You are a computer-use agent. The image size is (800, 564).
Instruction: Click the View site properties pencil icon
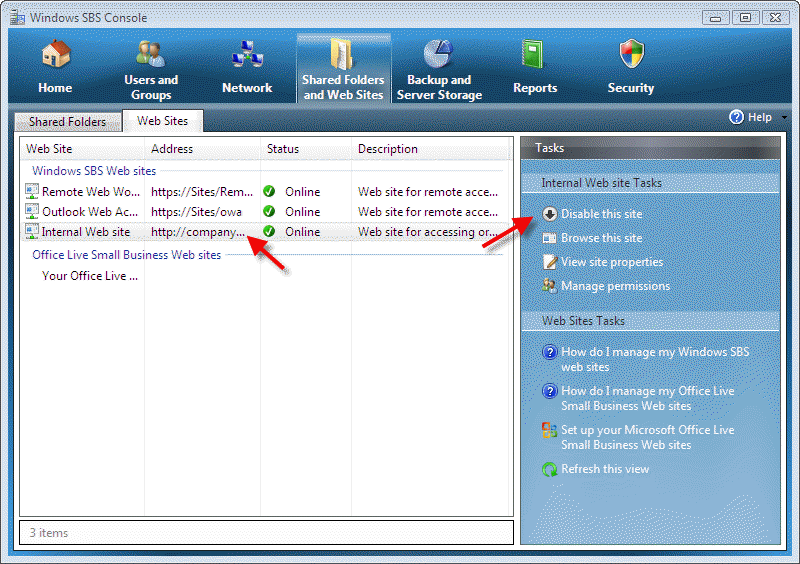(549, 262)
